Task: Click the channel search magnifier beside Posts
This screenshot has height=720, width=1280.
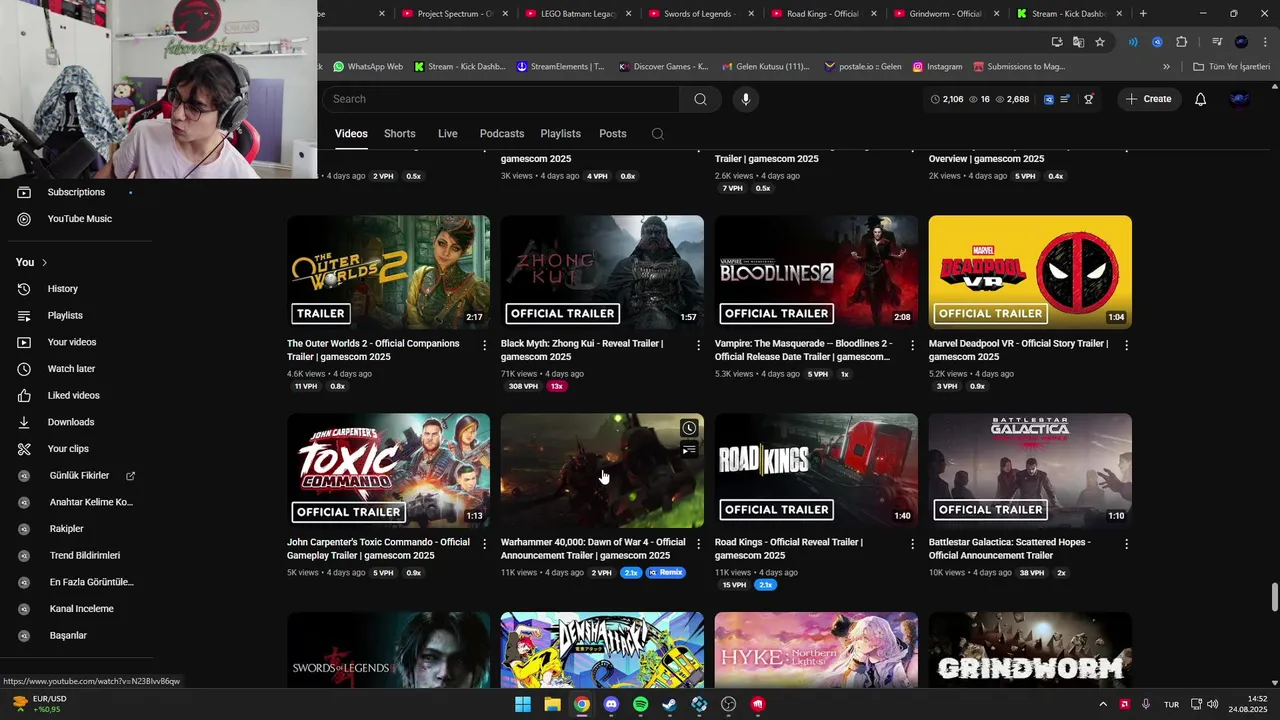Action: (657, 134)
